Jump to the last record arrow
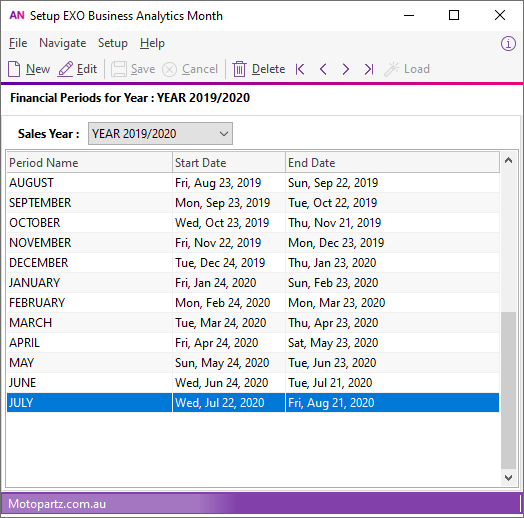Image resolution: width=524 pixels, height=518 pixels. [369, 69]
